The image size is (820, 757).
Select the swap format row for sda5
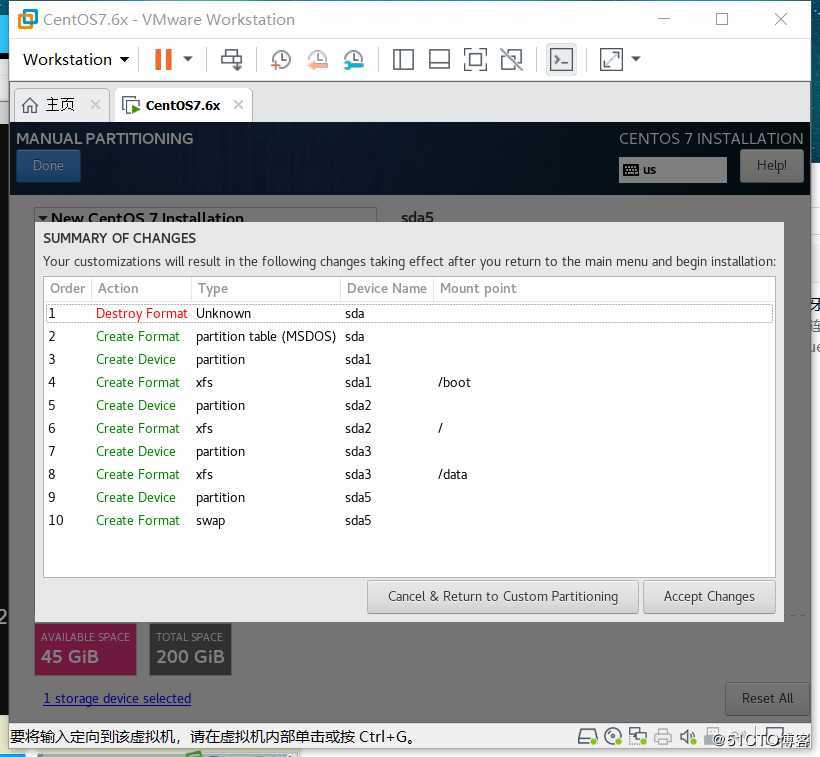(409, 521)
